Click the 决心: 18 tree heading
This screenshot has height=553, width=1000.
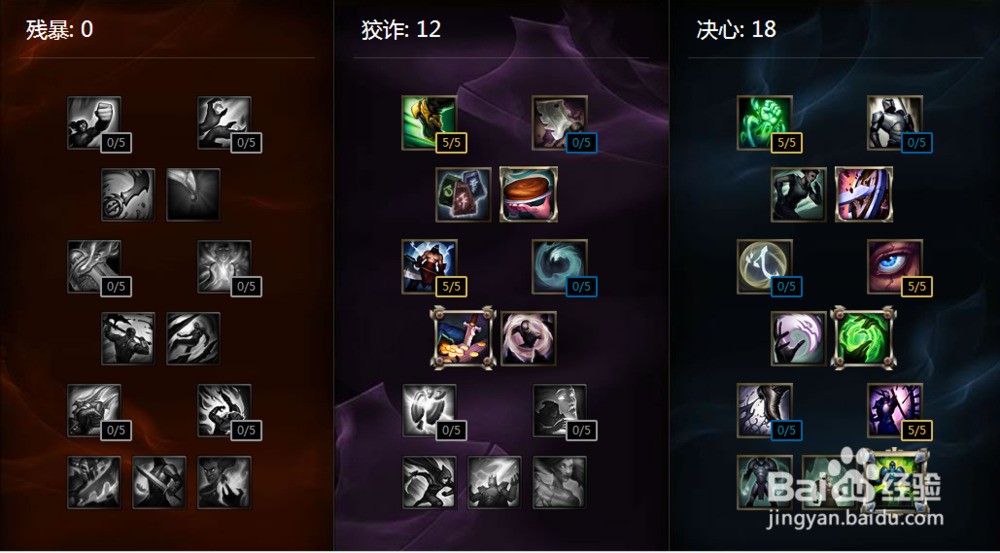coord(736,29)
